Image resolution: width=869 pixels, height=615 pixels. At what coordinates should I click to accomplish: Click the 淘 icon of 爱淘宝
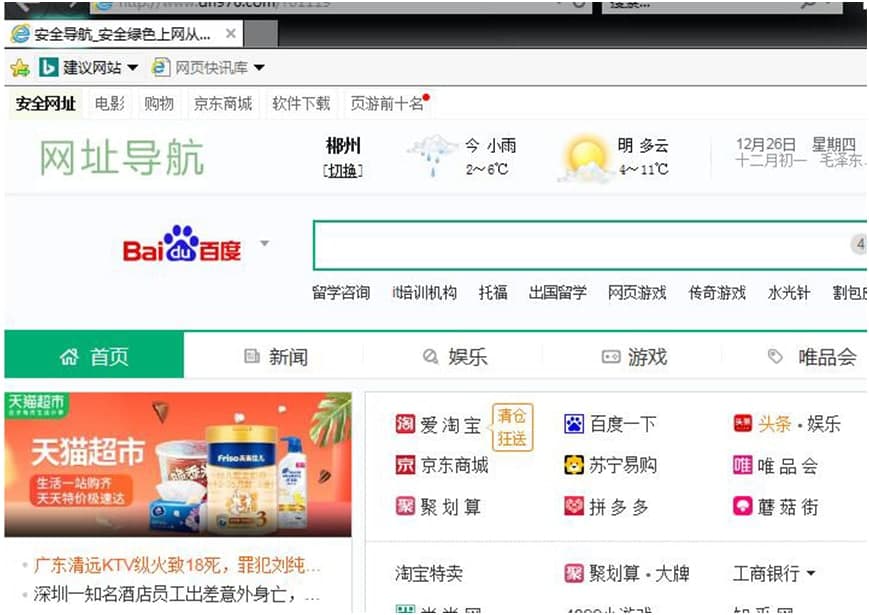[x=405, y=424]
